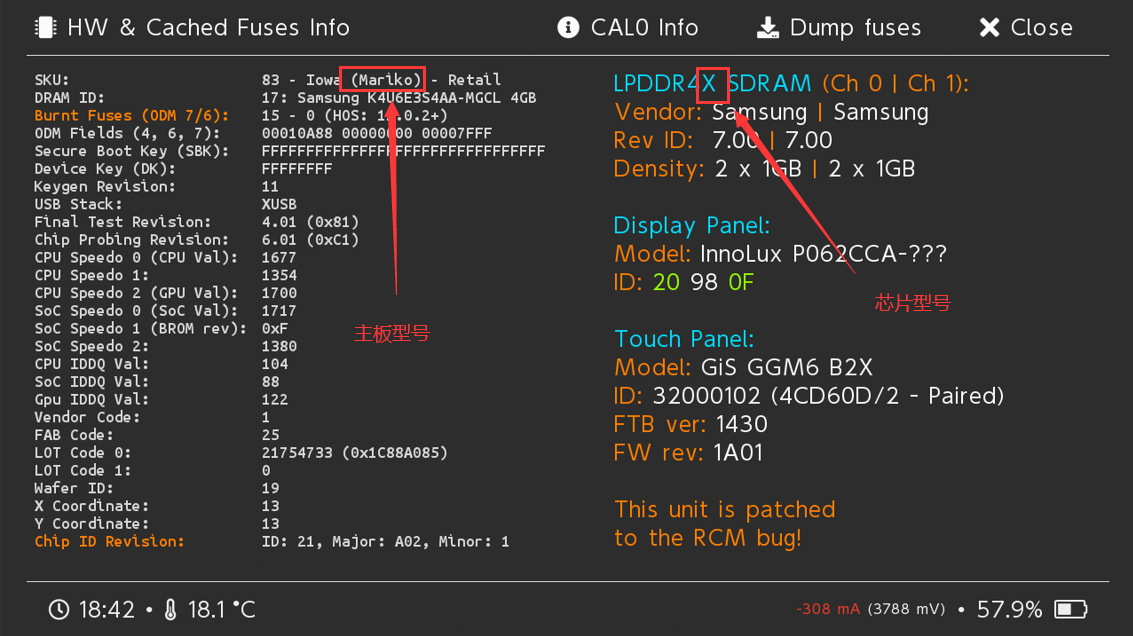Click the 57.9% battery percentage text
Screen dimensions: 1133x636
tap(1009, 608)
